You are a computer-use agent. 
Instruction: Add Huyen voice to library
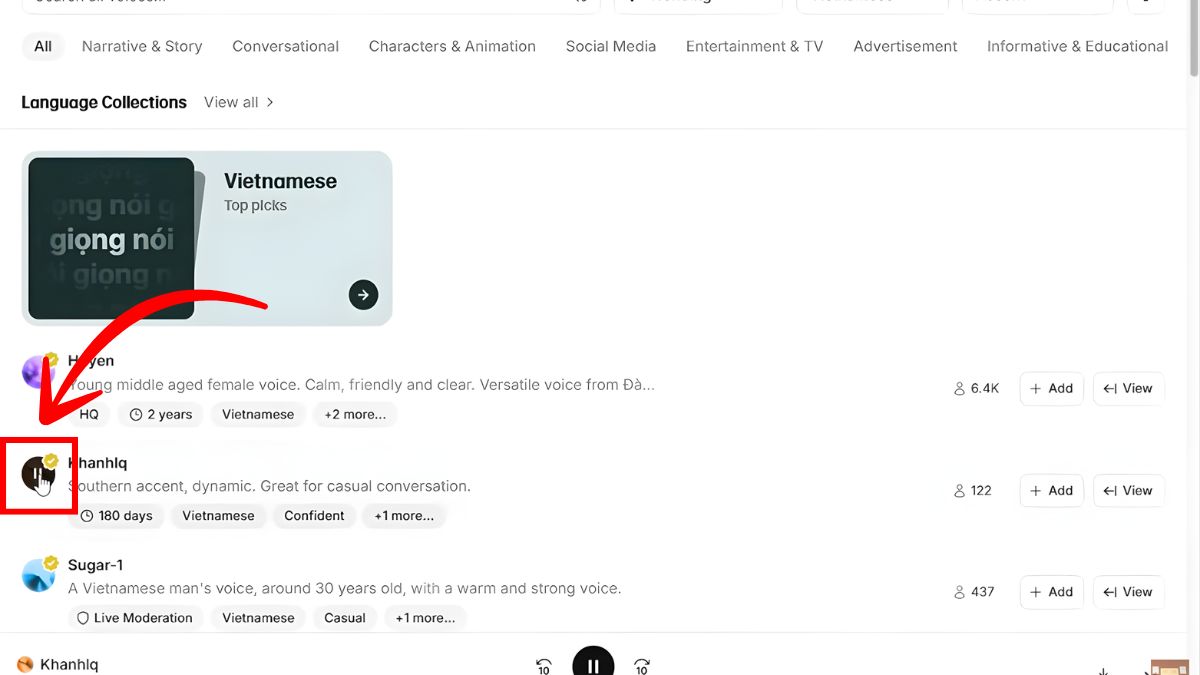1051,389
